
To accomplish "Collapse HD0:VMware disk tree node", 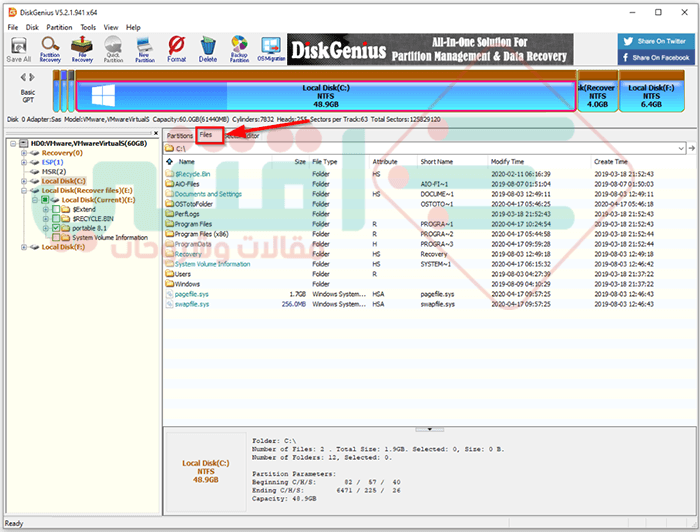I will pos(13,143).
